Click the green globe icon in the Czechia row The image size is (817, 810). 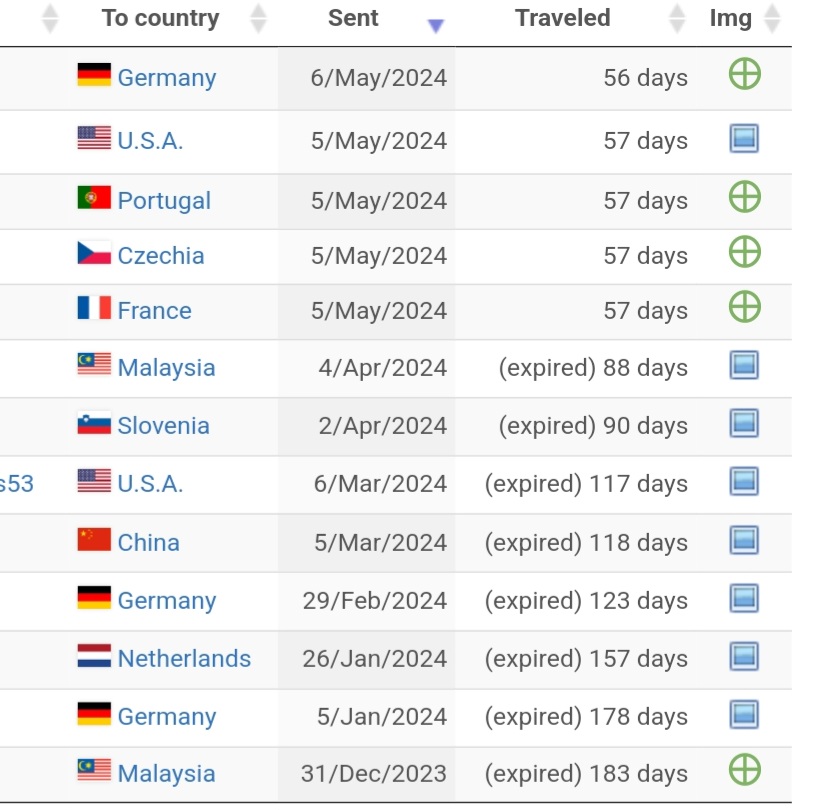point(745,252)
